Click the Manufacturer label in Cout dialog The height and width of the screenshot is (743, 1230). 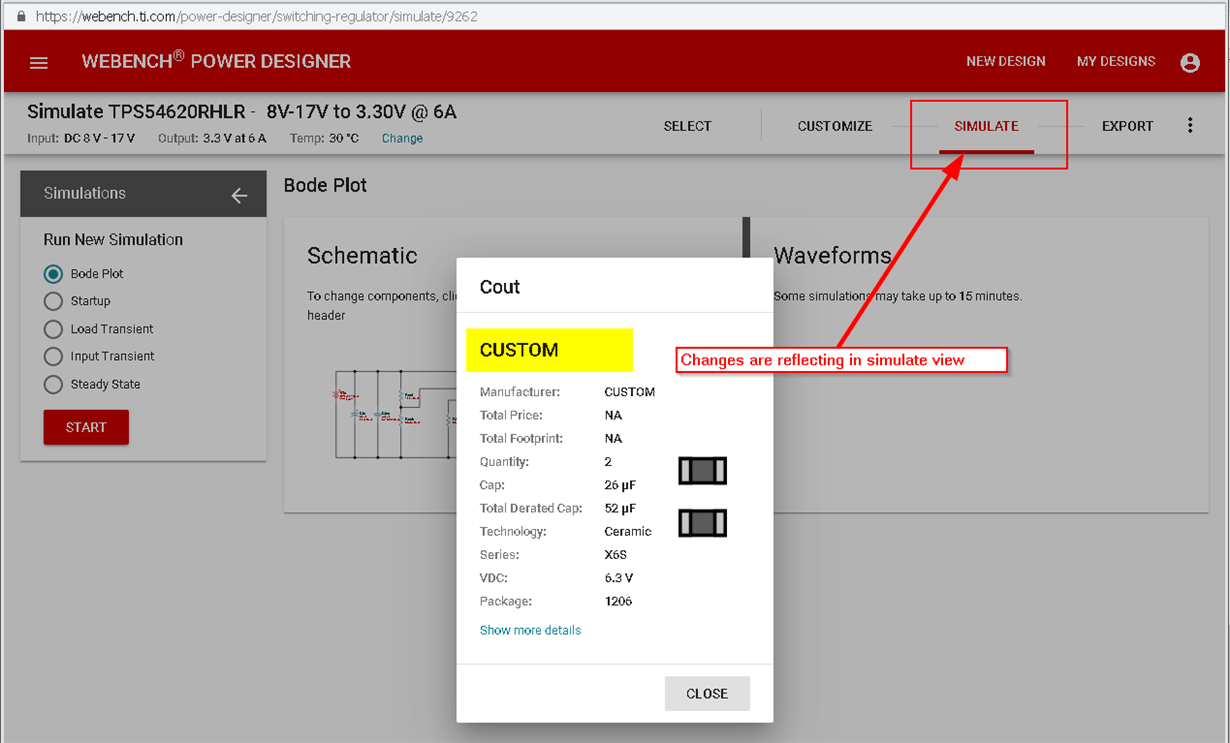click(520, 392)
